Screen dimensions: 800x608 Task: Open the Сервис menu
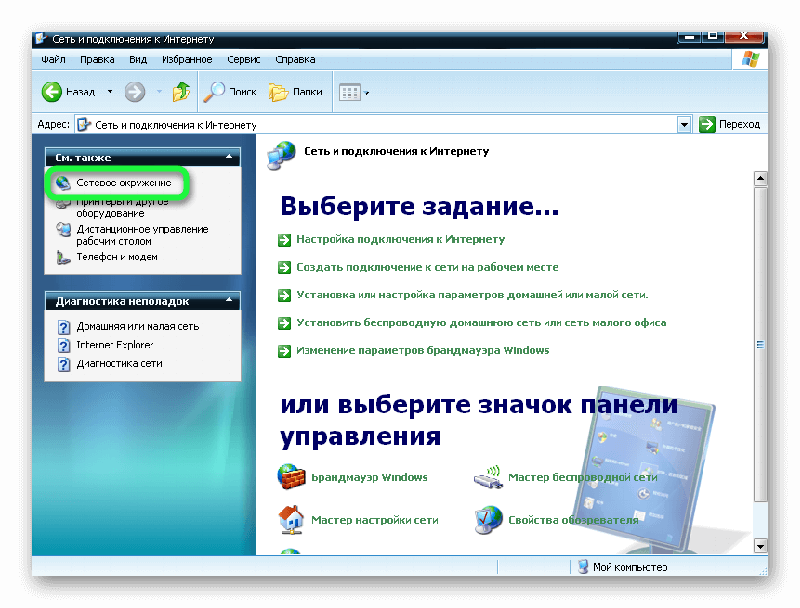[x=243, y=60]
